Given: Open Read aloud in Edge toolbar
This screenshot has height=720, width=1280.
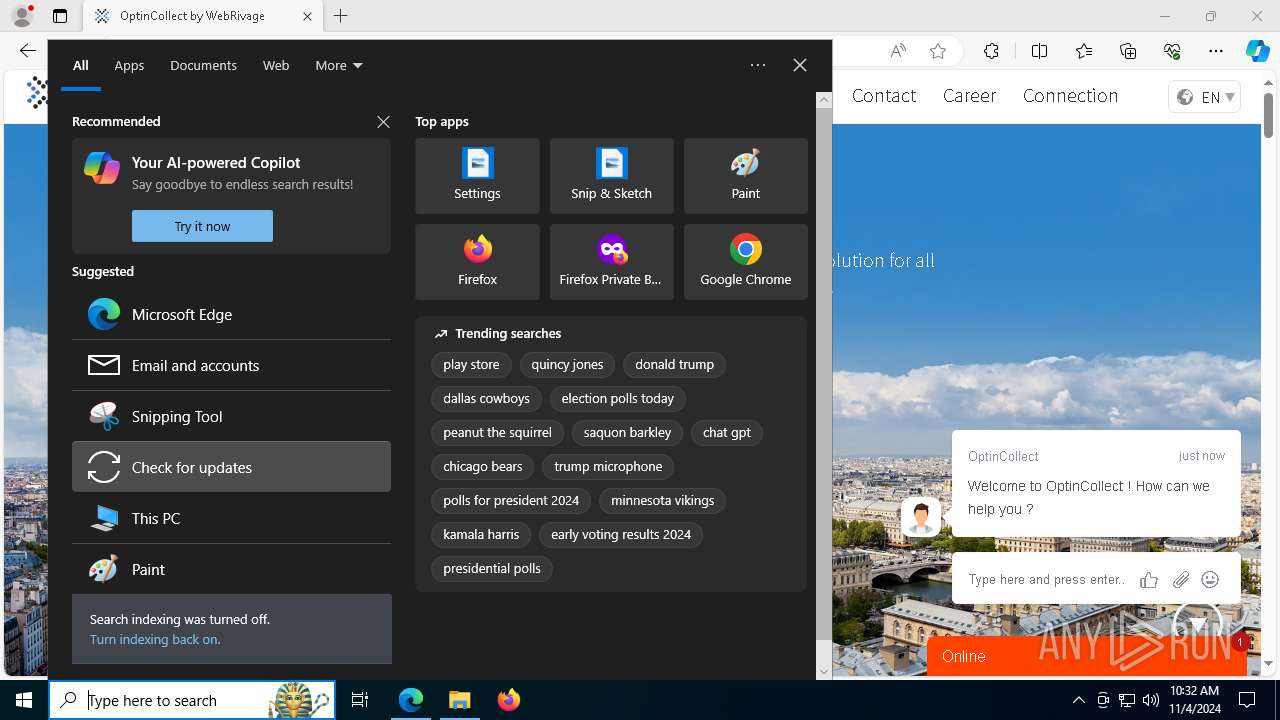Looking at the screenshot, I should tap(898, 51).
